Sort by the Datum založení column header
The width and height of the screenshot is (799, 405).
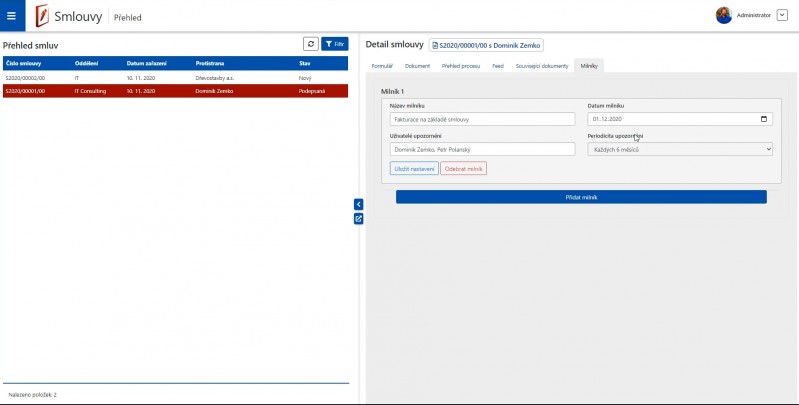tap(147, 64)
